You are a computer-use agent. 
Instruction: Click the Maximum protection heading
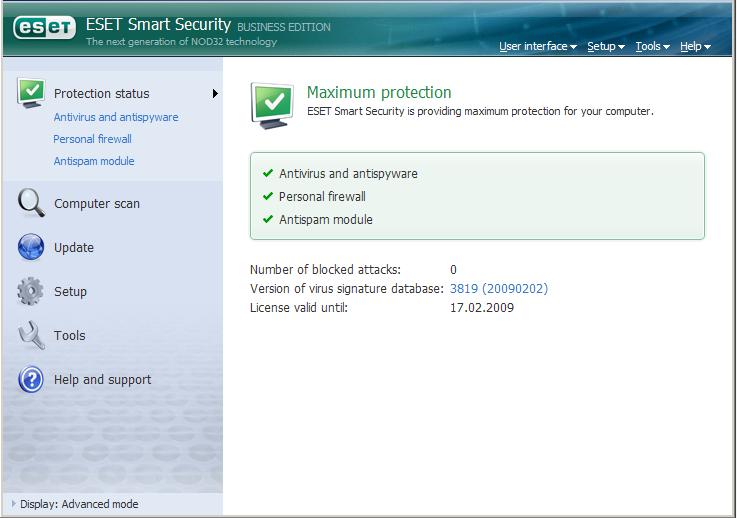379,92
